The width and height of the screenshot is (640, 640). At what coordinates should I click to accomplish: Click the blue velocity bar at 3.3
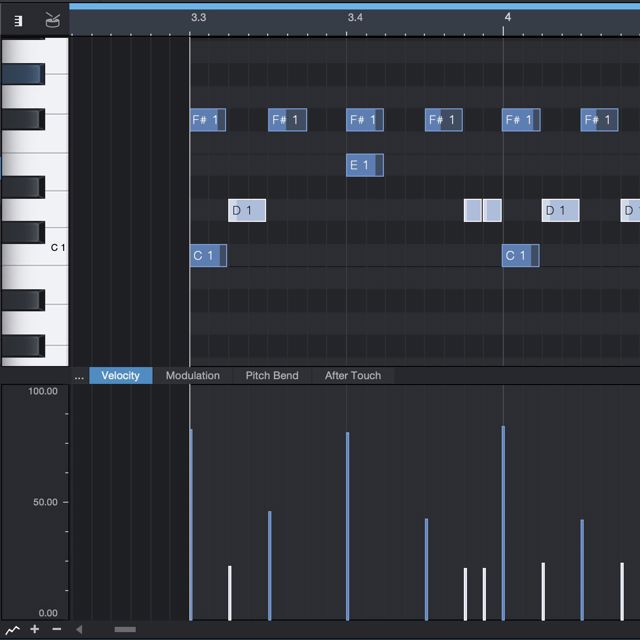point(191,524)
